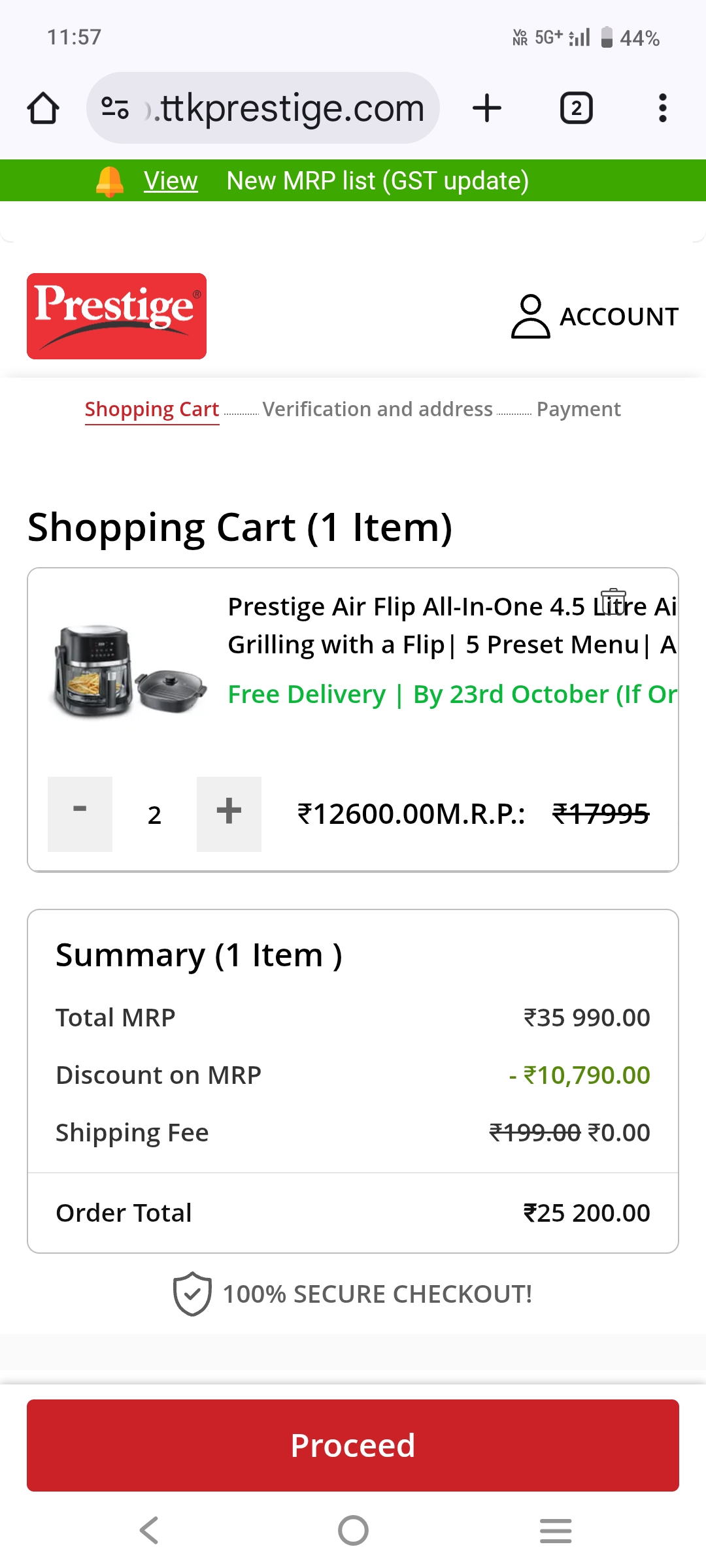
Task: Open site settings icon in address bar
Action: coord(115,108)
